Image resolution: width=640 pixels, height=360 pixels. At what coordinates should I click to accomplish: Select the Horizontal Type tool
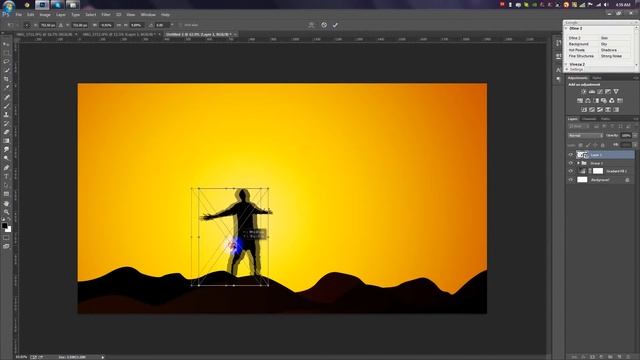(x=6, y=176)
